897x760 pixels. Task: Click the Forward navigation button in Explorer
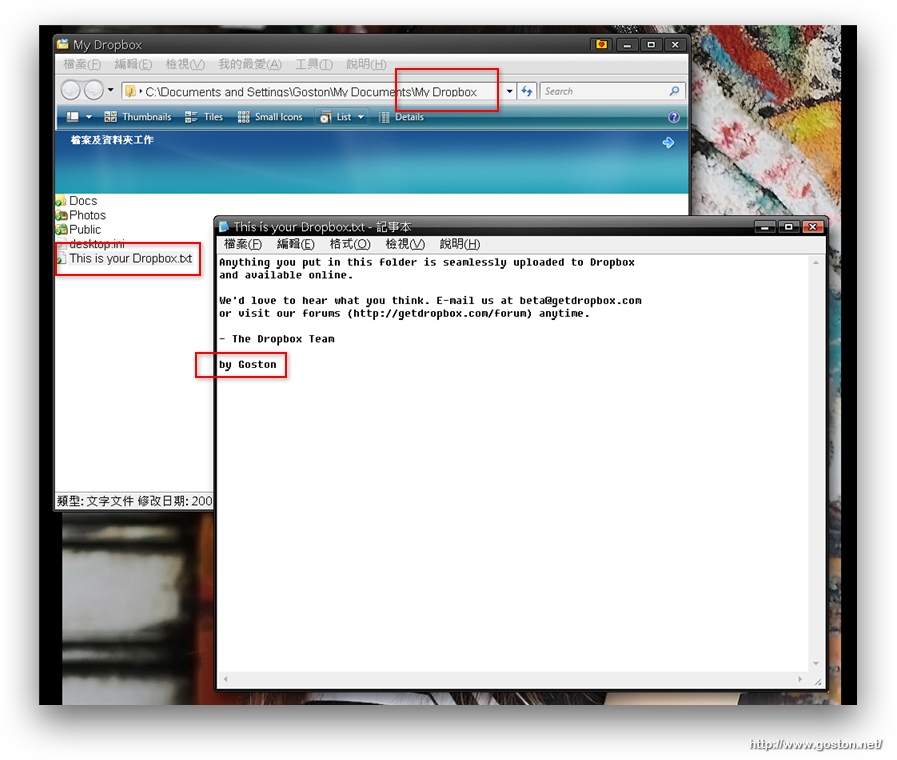93,91
